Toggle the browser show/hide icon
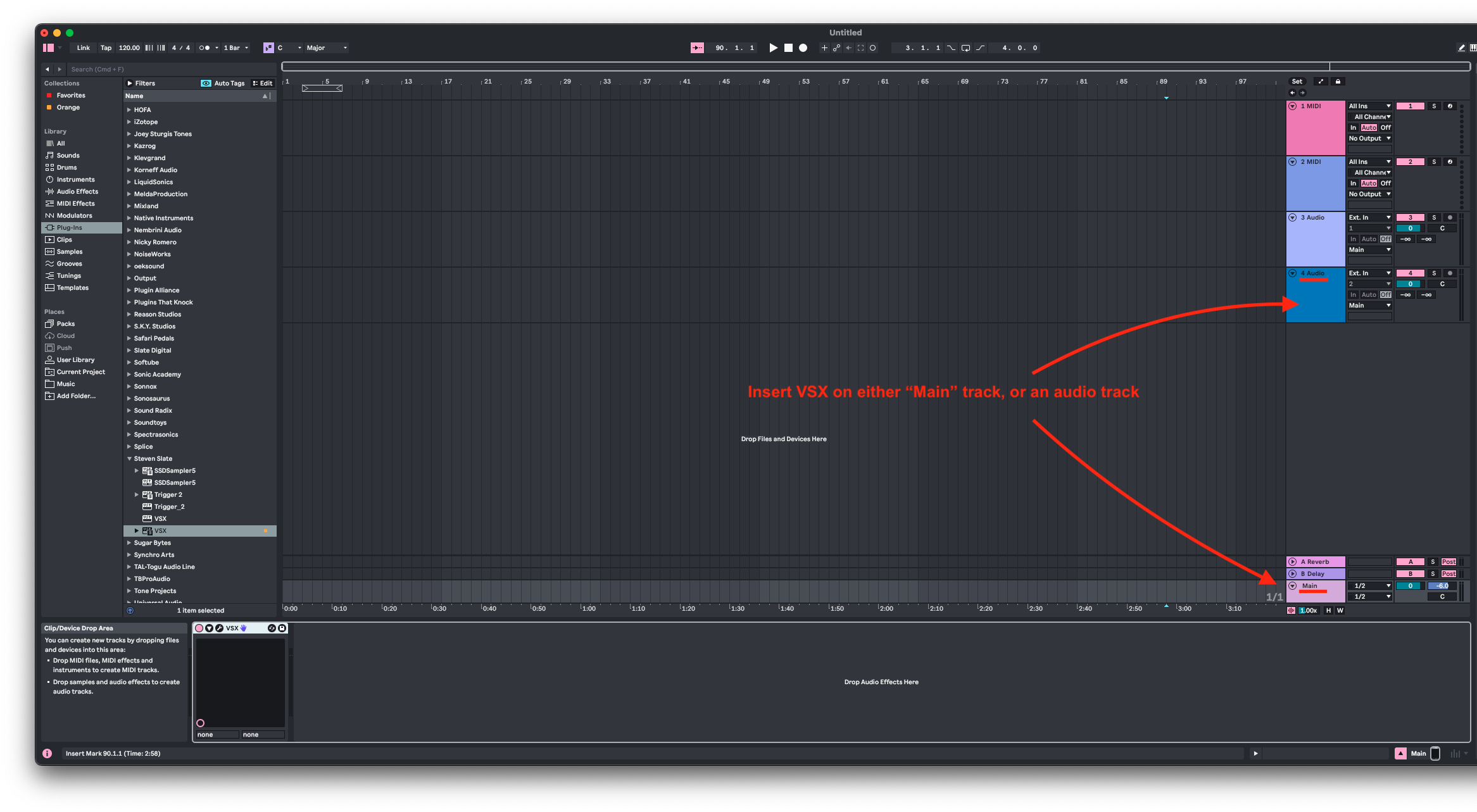Viewport: 1477px width, 812px height. pyautogui.click(x=48, y=48)
